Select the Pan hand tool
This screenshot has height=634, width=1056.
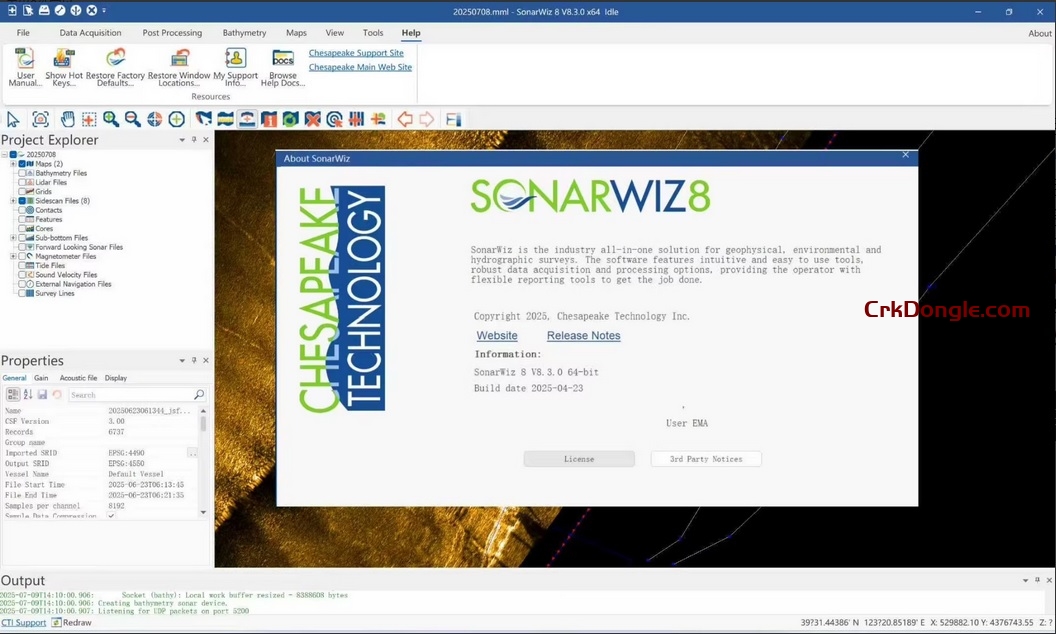(x=67, y=119)
